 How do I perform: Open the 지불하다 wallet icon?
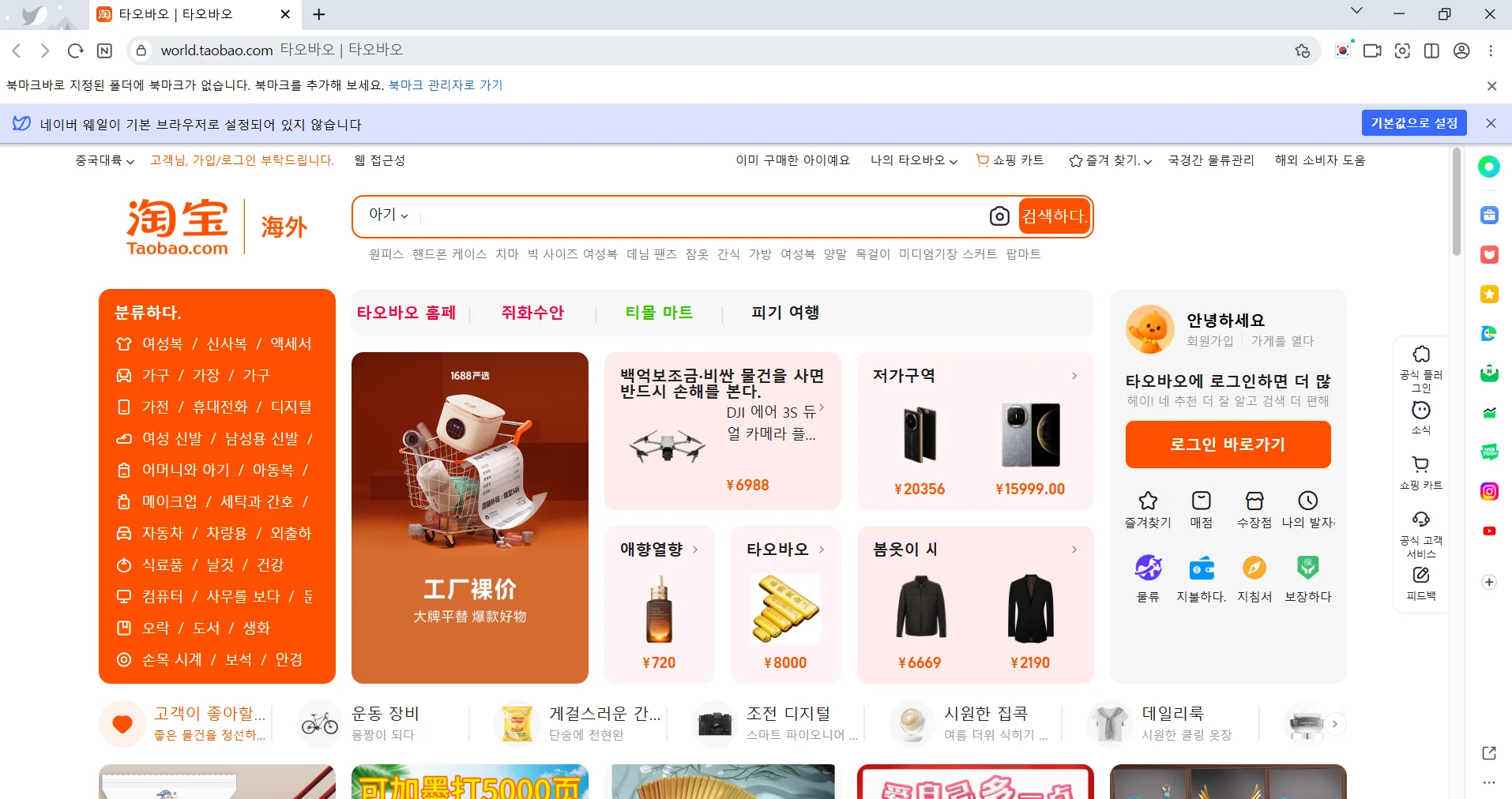coord(1201,568)
